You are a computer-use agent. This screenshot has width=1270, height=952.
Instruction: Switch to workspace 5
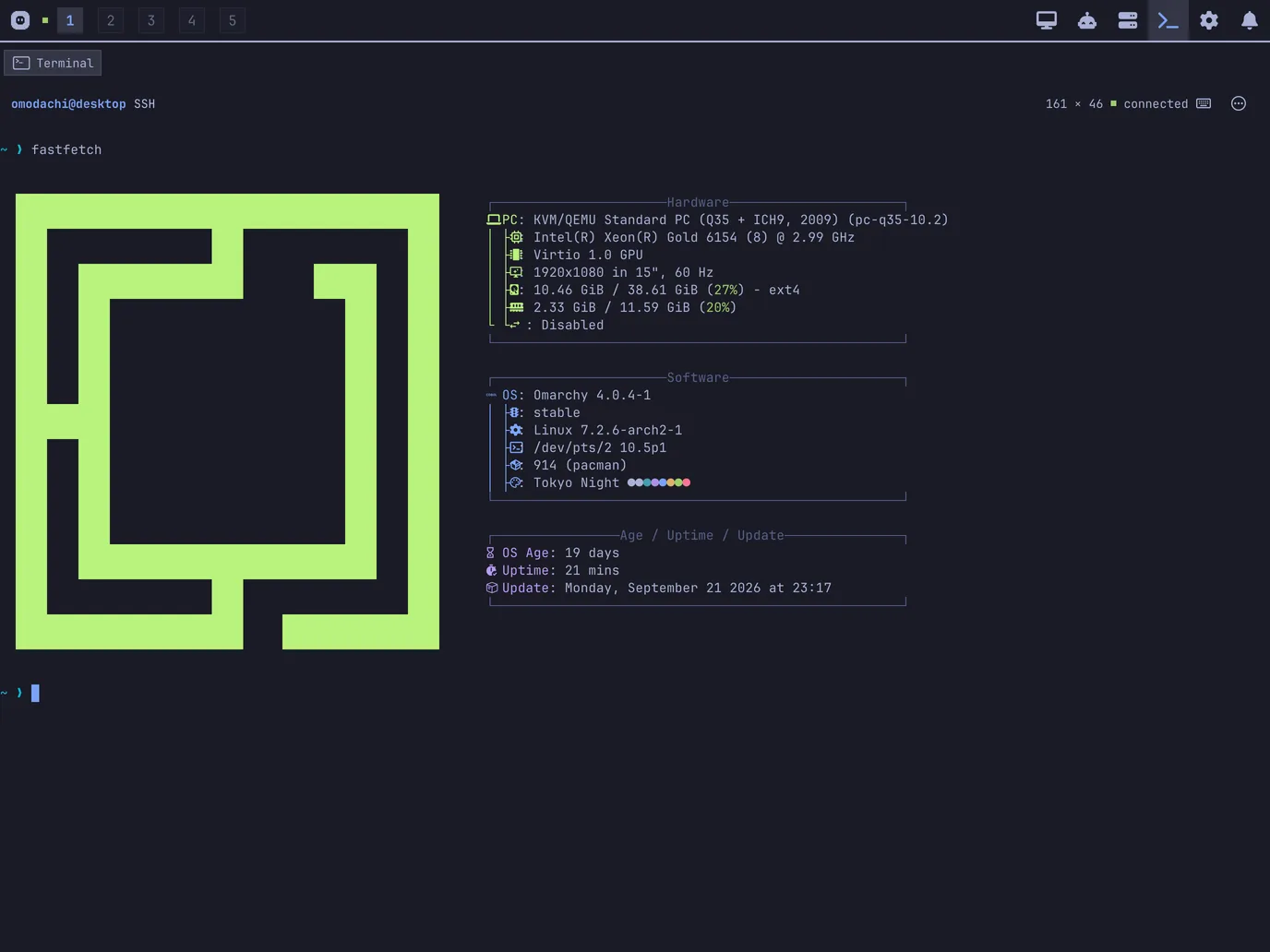pyautogui.click(x=233, y=20)
